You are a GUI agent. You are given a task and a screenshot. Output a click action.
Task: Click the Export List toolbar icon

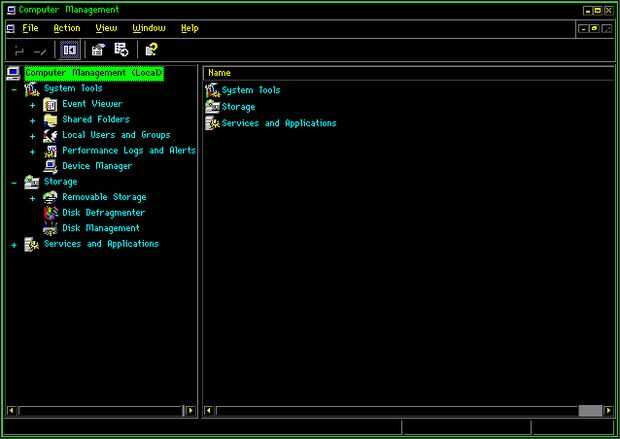121,49
